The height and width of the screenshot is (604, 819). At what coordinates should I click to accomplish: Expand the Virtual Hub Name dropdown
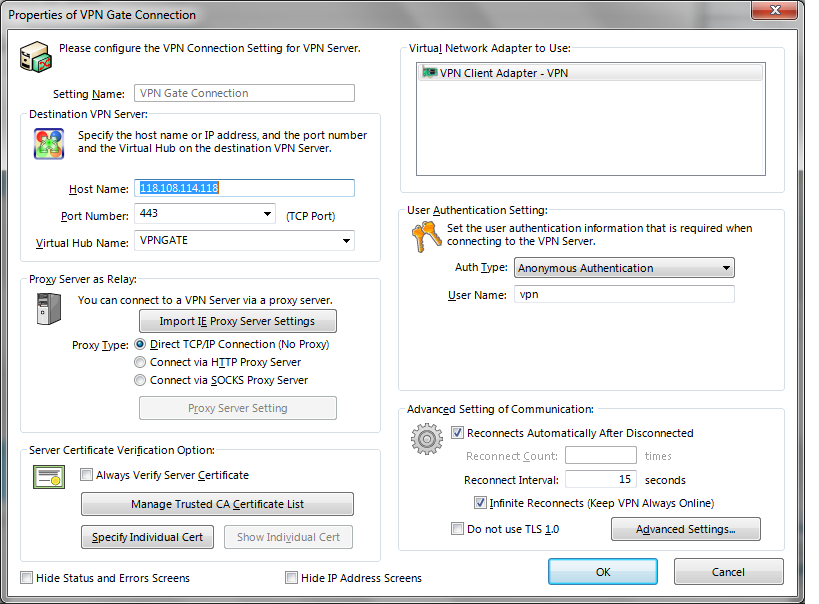coord(346,241)
